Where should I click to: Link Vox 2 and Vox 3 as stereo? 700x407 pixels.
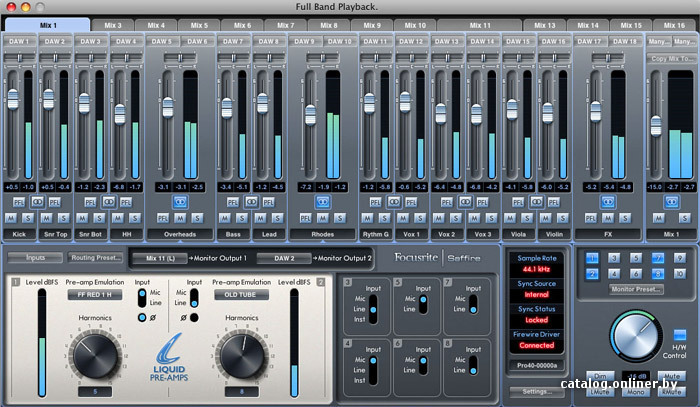coord(465,202)
